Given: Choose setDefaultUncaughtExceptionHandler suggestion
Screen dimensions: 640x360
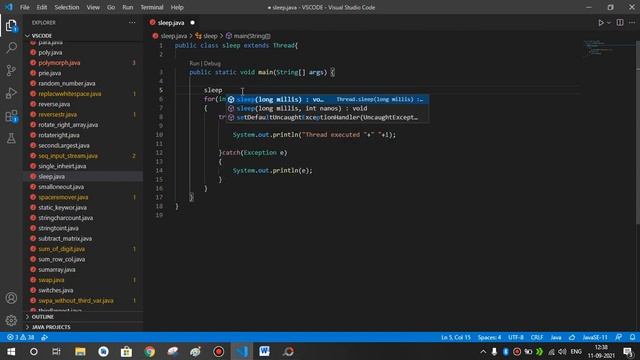Looking at the screenshot, I should [x=327, y=117].
